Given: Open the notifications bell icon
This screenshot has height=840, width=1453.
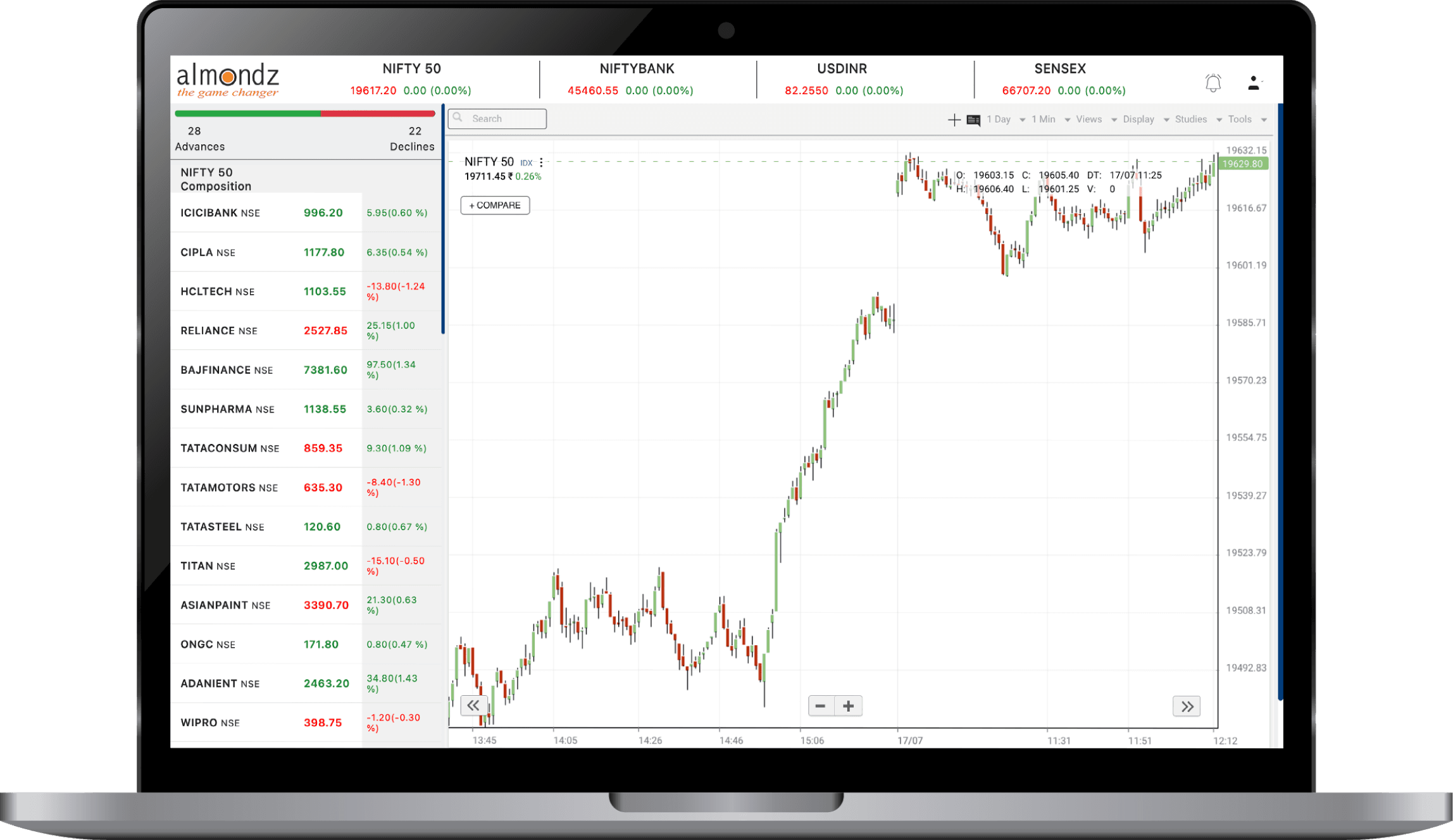Looking at the screenshot, I should [1213, 83].
